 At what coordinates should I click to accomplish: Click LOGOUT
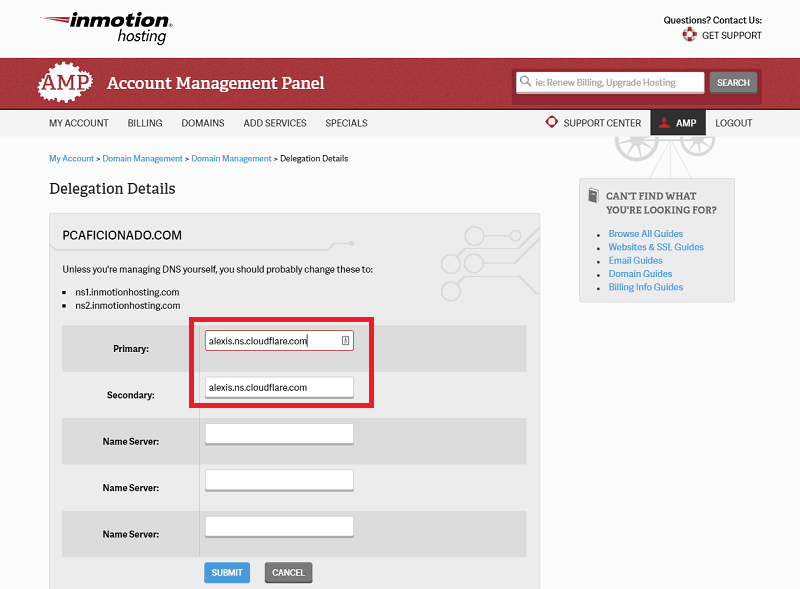[733, 123]
